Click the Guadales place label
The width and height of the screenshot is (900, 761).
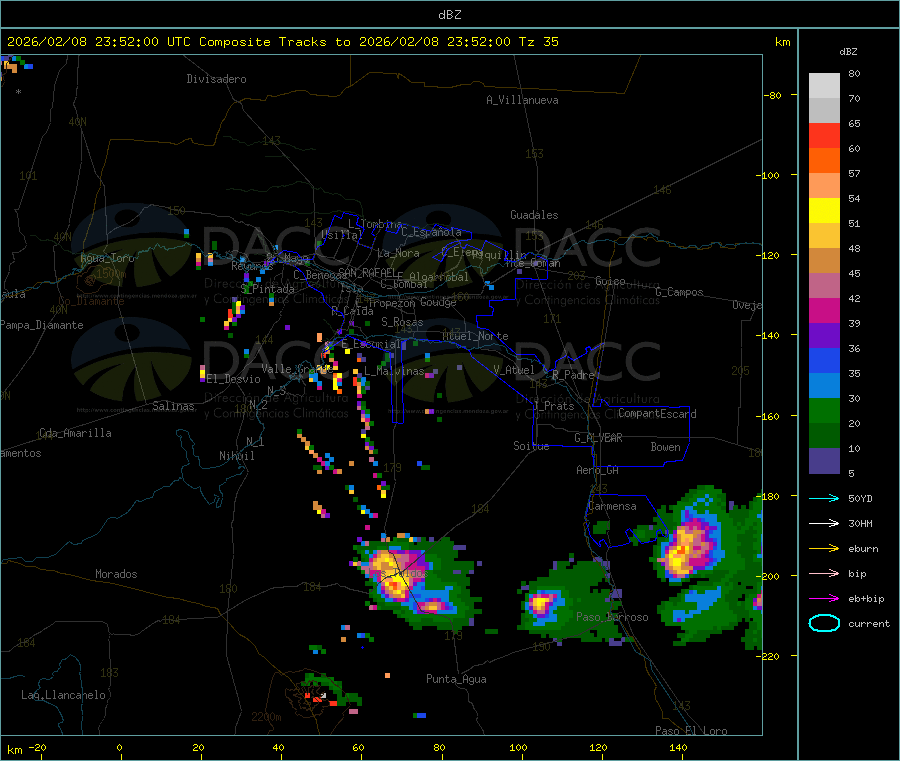click(x=534, y=215)
